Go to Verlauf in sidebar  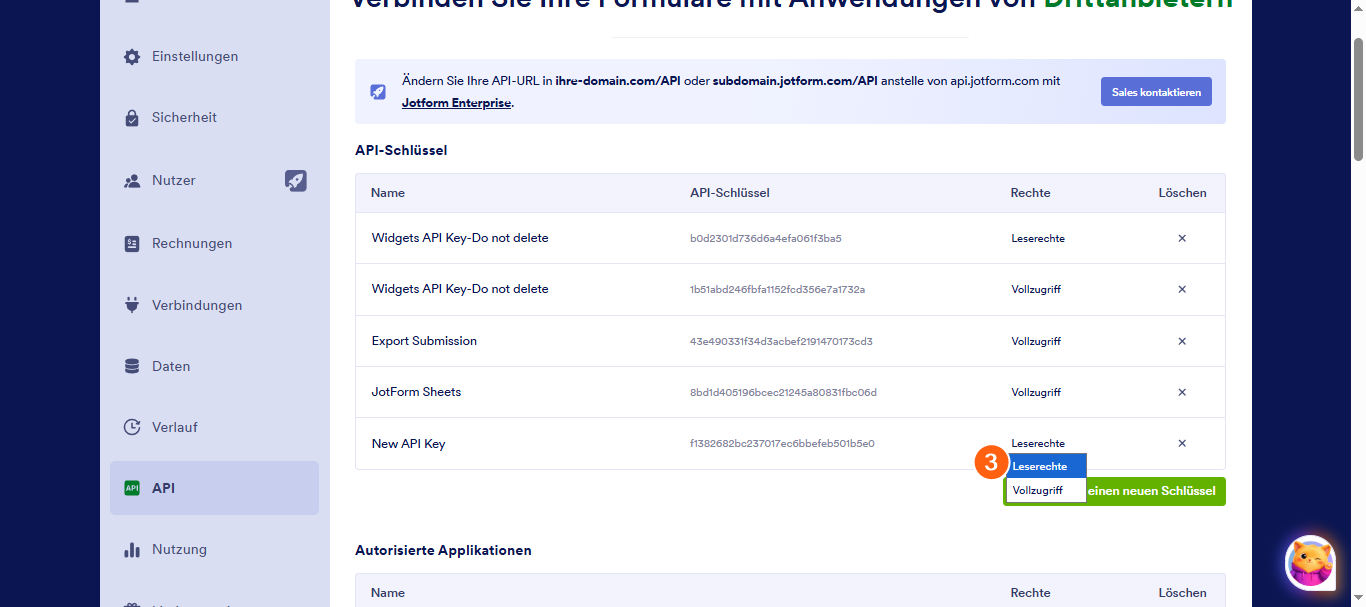click(214, 427)
